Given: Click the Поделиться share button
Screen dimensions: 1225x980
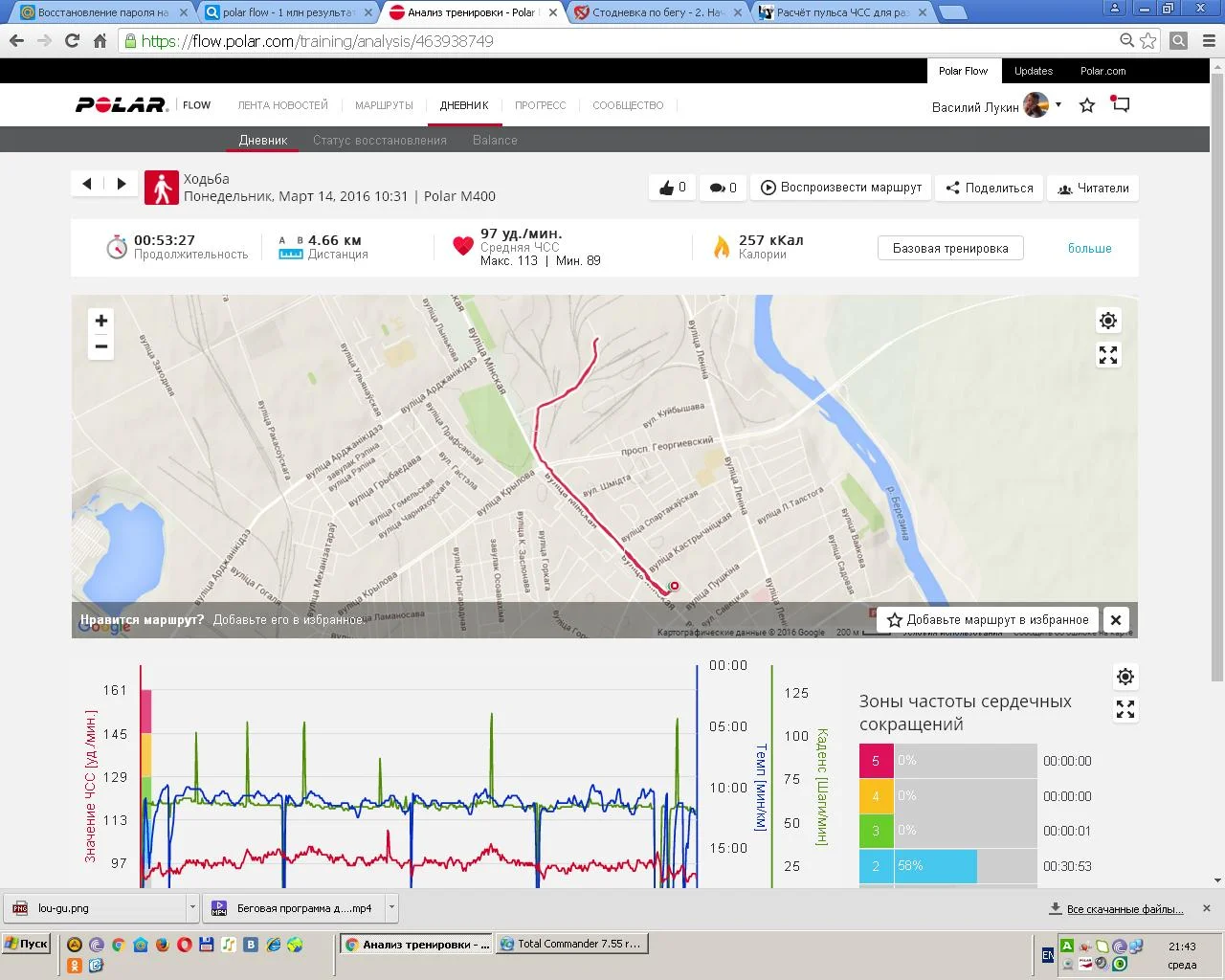Looking at the screenshot, I should 990,188.
